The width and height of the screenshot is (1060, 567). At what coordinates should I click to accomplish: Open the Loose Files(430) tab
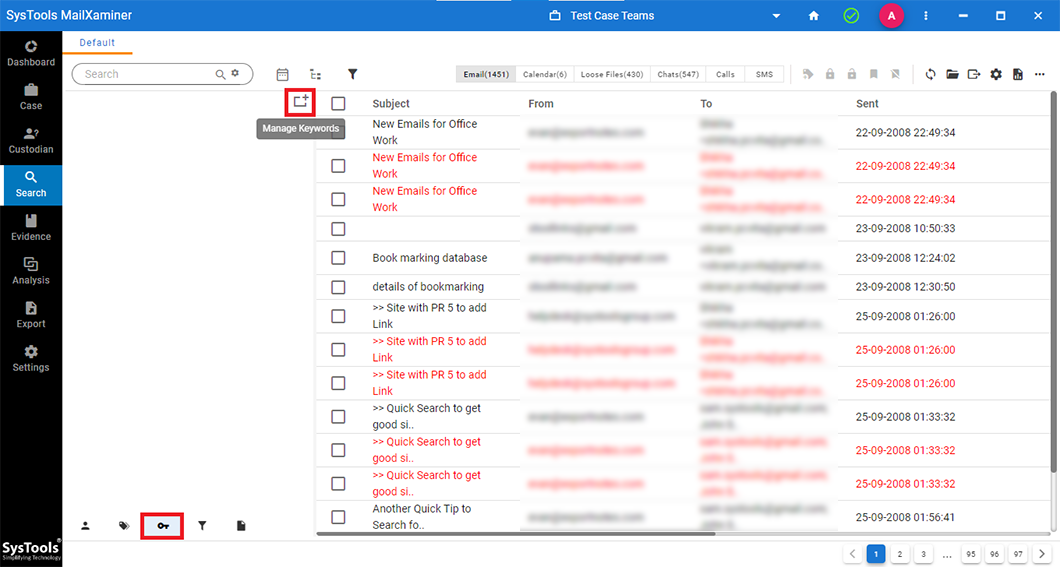(x=612, y=74)
